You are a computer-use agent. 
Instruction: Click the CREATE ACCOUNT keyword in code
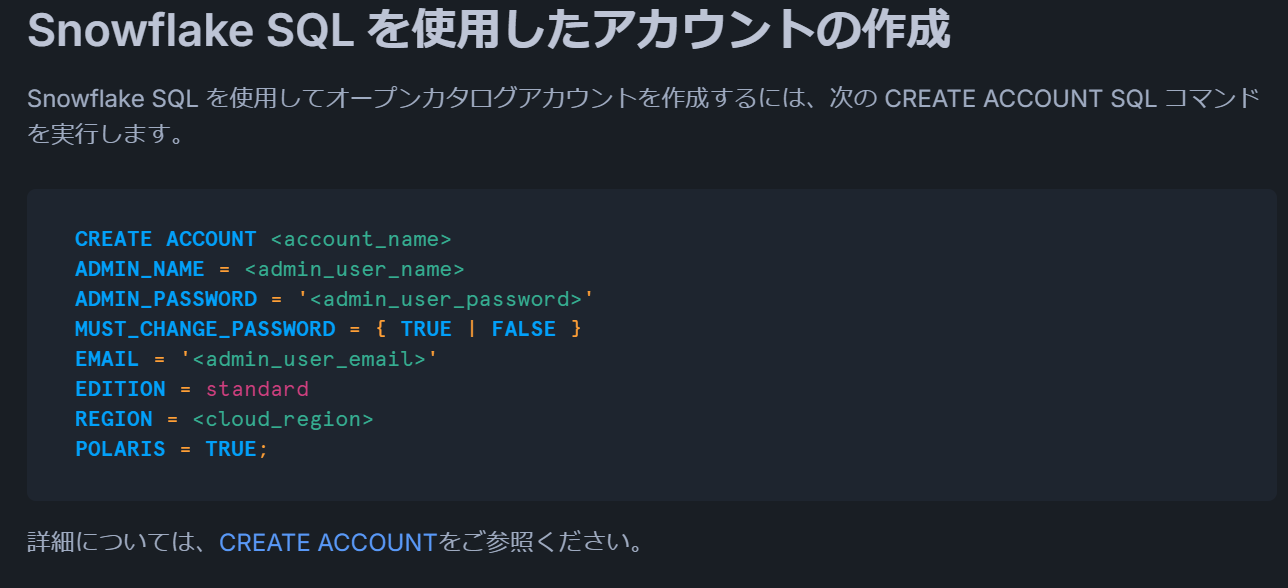[x=165, y=239]
